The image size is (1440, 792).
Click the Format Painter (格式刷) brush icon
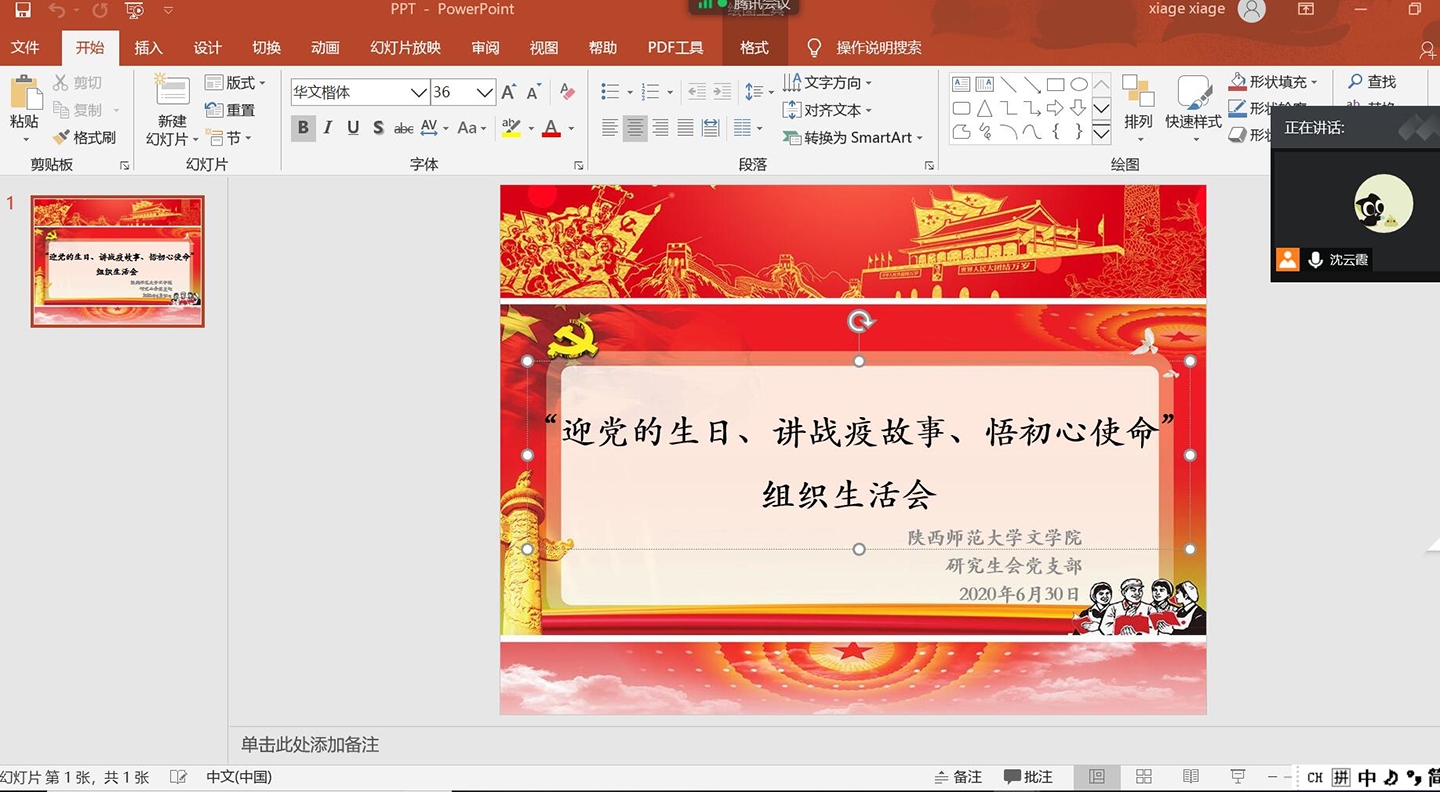(x=62, y=137)
